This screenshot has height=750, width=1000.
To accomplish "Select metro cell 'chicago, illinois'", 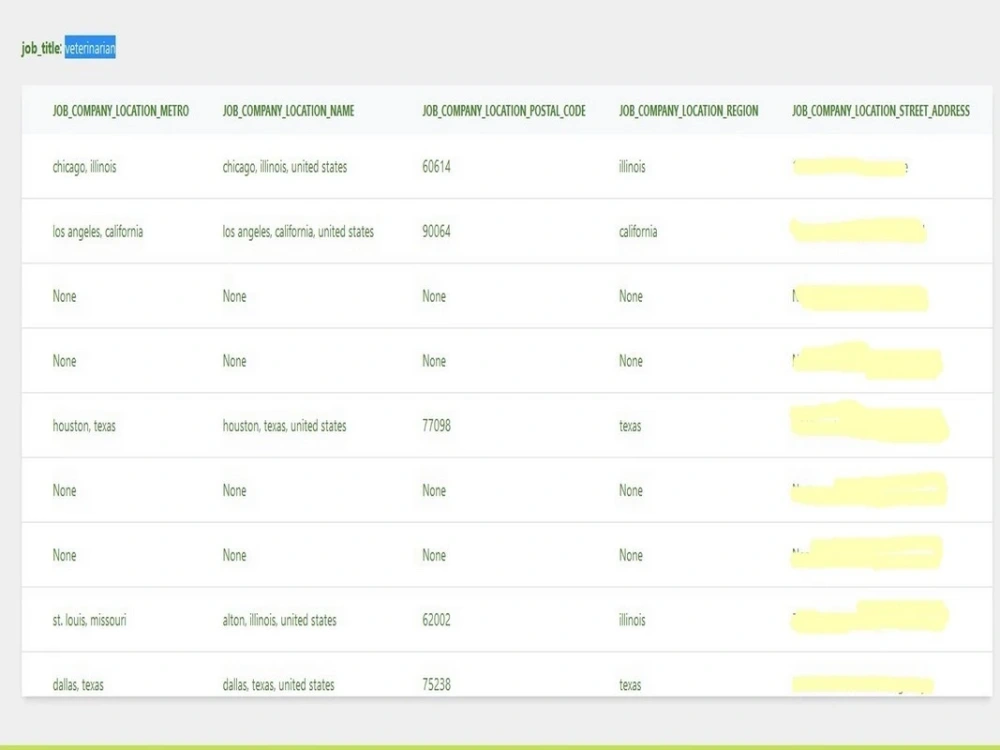I will coord(84,167).
